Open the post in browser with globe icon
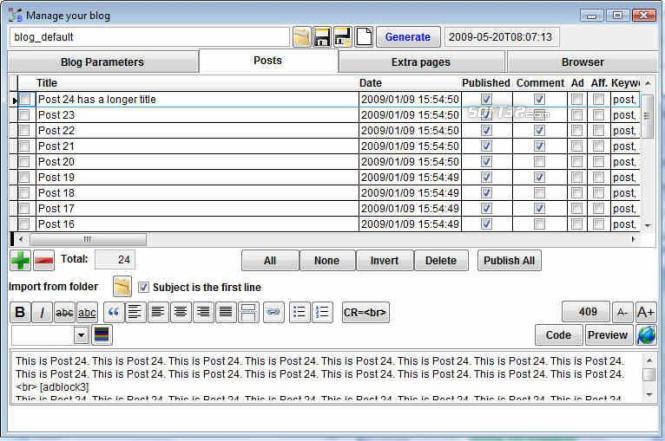Screen dimensions: 665x441 pyautogui.click(x=646, y=335)
